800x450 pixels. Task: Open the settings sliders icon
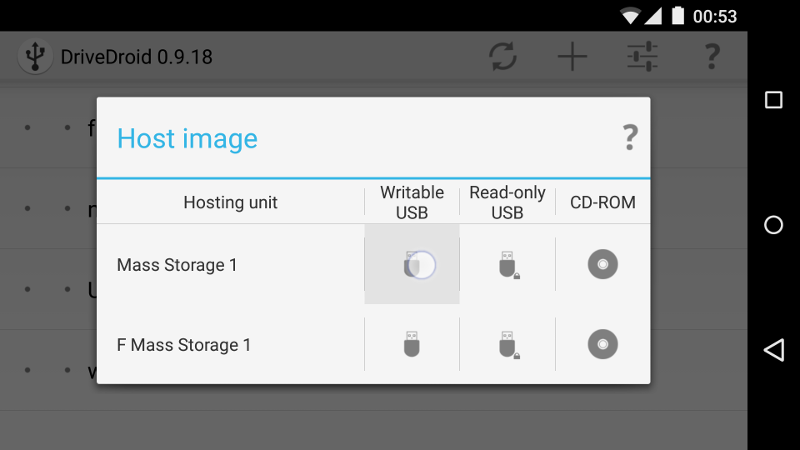642,56
